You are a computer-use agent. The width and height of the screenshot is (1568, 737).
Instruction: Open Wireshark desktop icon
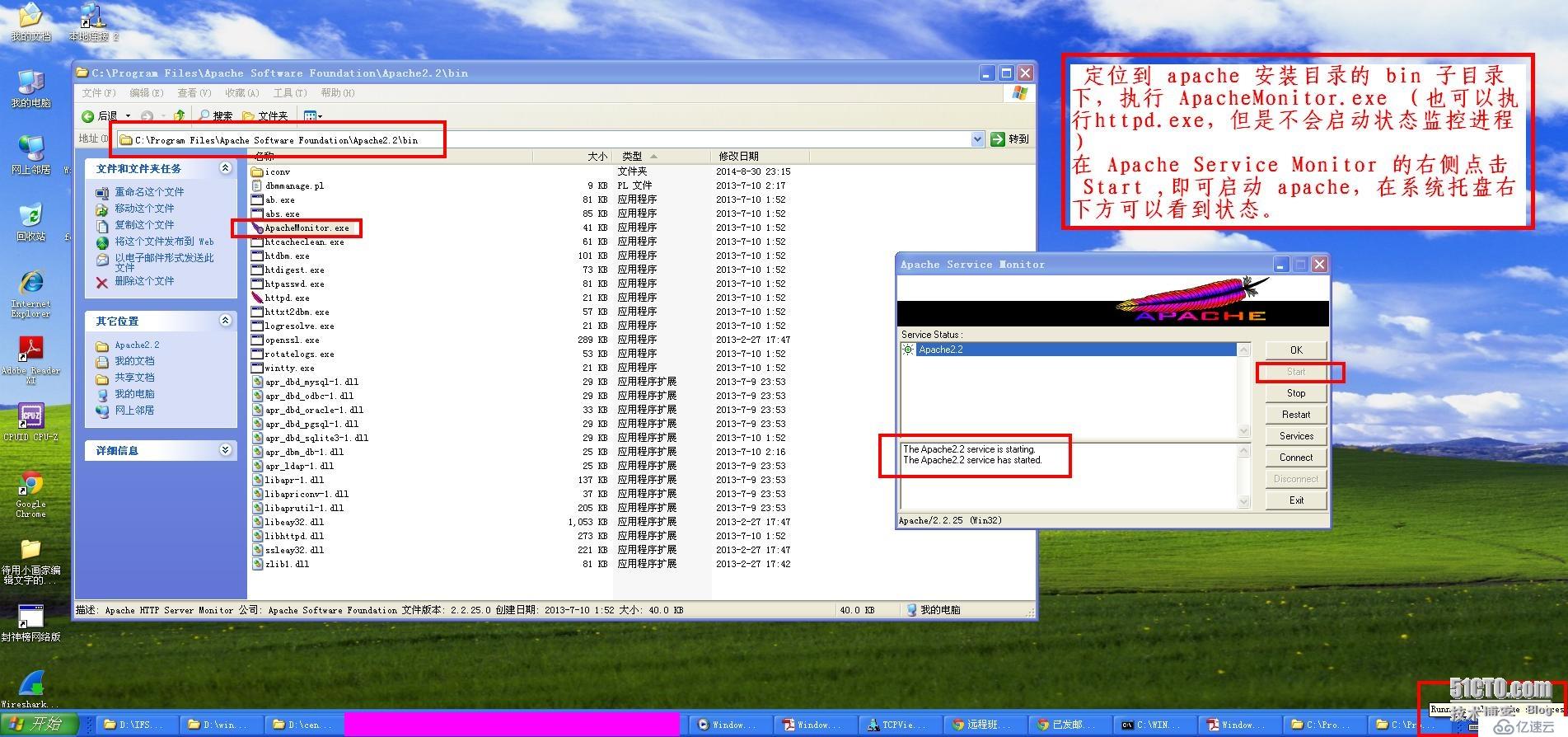pos(30,690)
